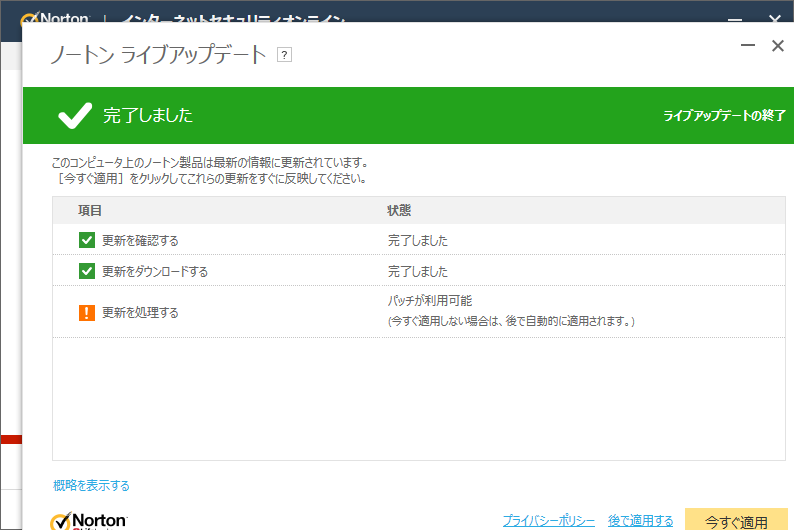Click the 今すぐ適用しない場合は note text
This screenshot has width=794, height=530.
pyautogui.click(x=511, y=321)
